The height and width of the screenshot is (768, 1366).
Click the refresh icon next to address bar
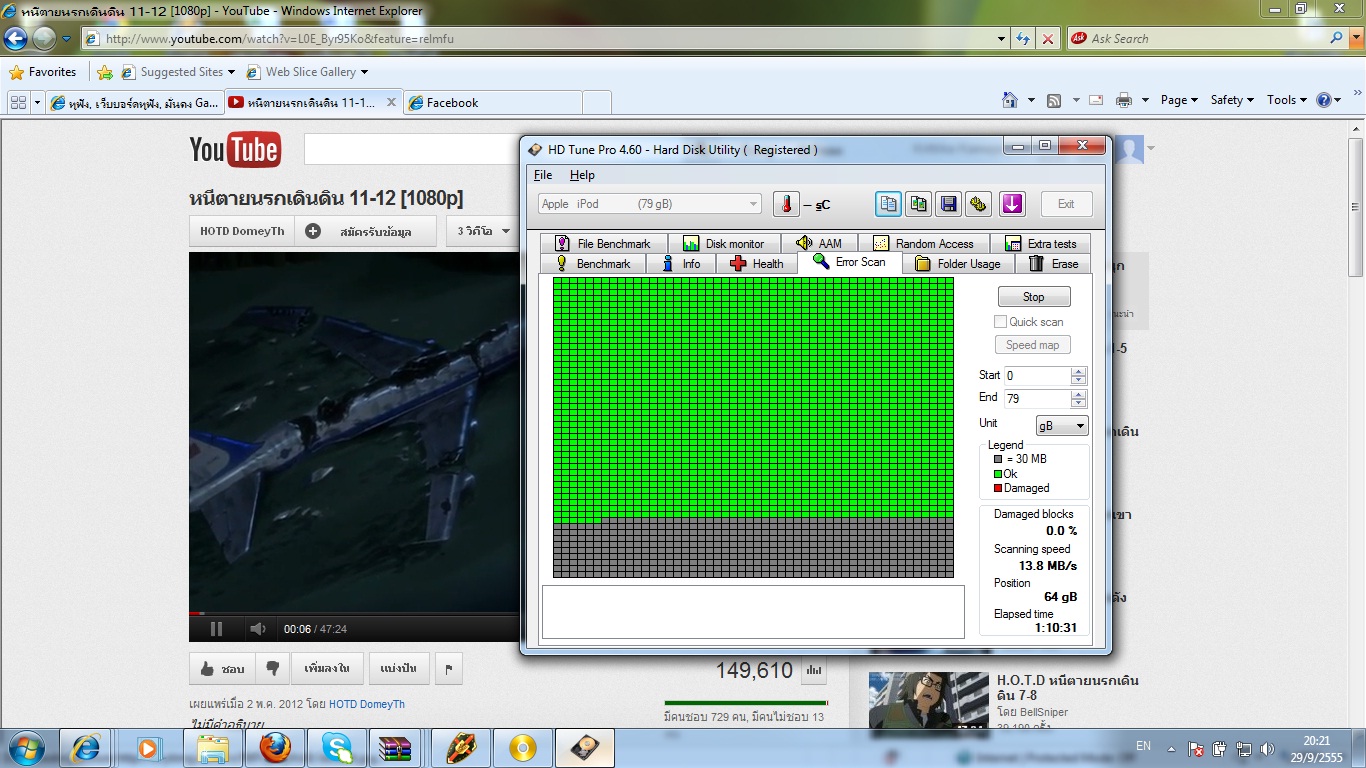1023,39
